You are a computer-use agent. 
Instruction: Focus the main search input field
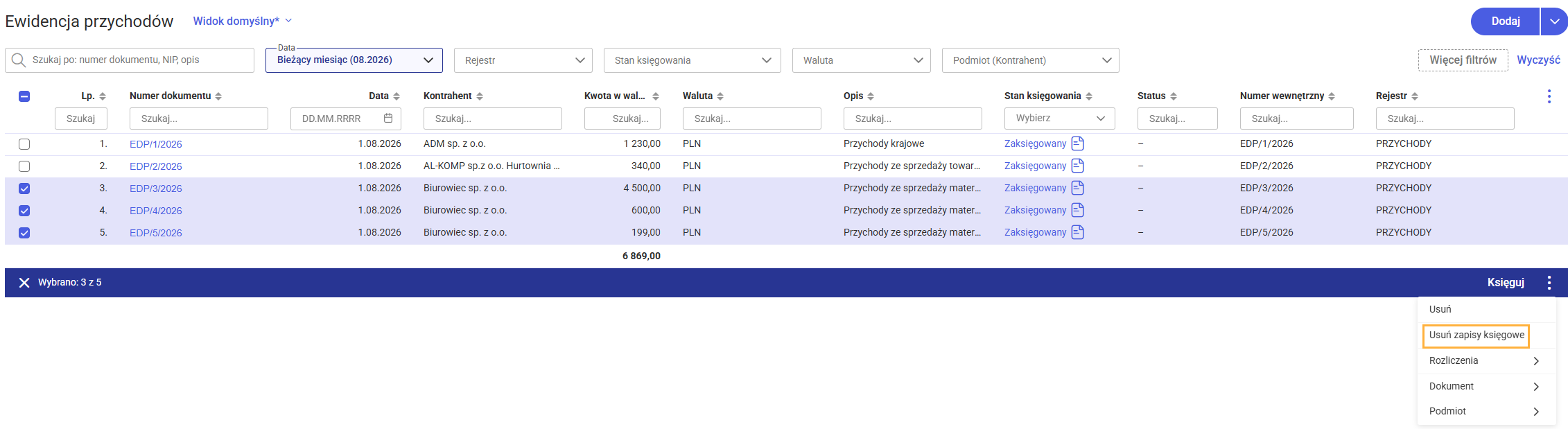(x=130, y=60)
